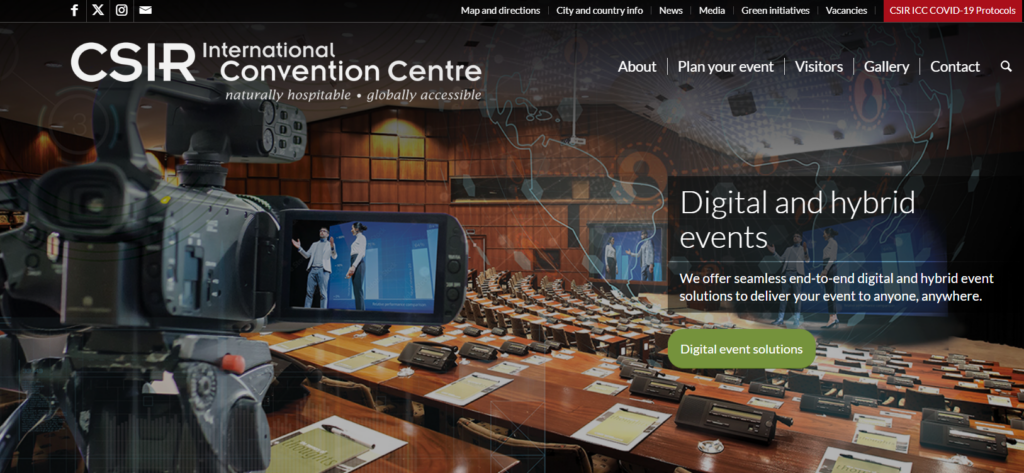The height and width of the screenshot is (473, 1024).
Task: Expand the Plan your event menu
Action: click(x=726, y=66)
